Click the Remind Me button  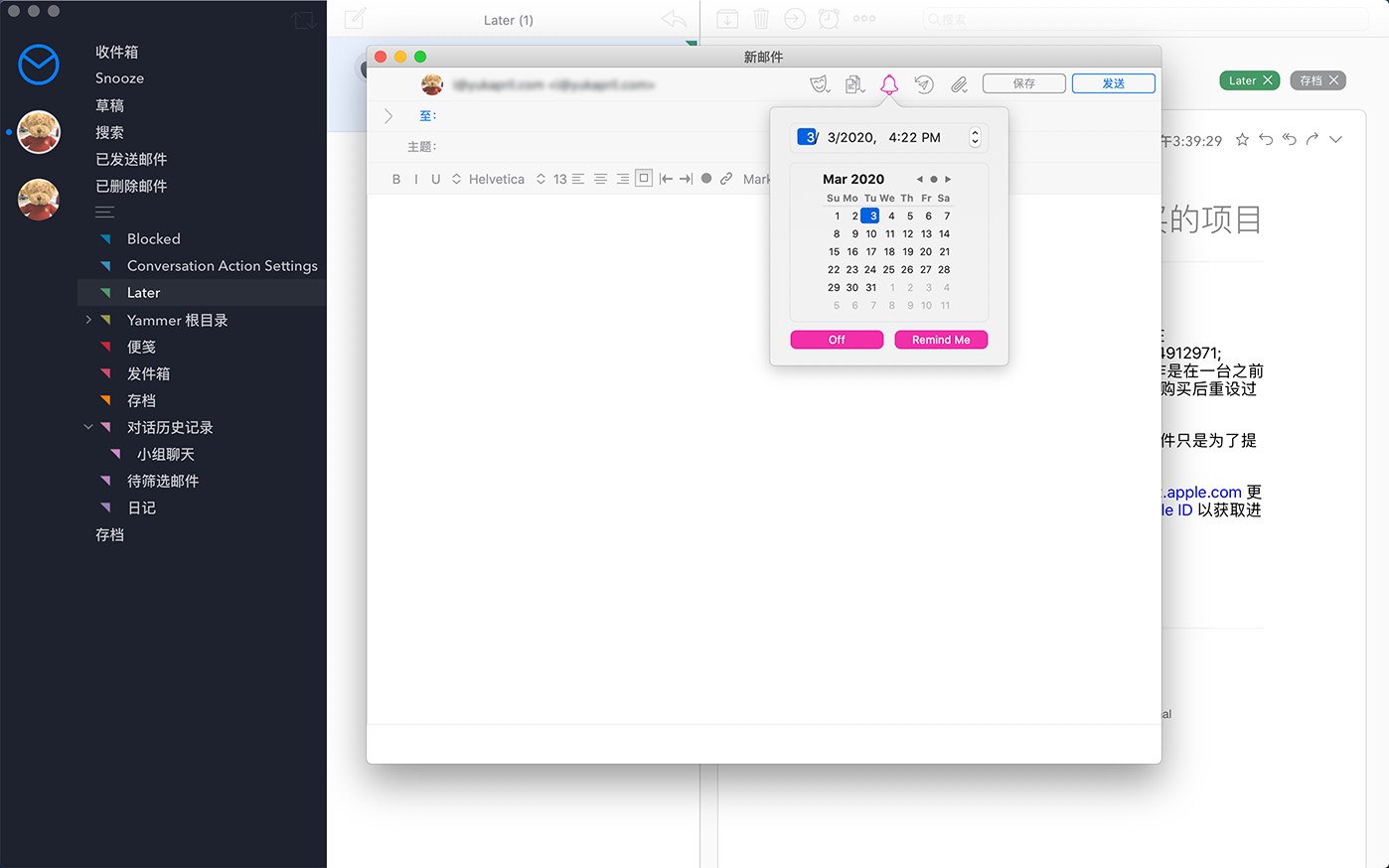pos(940,340)
